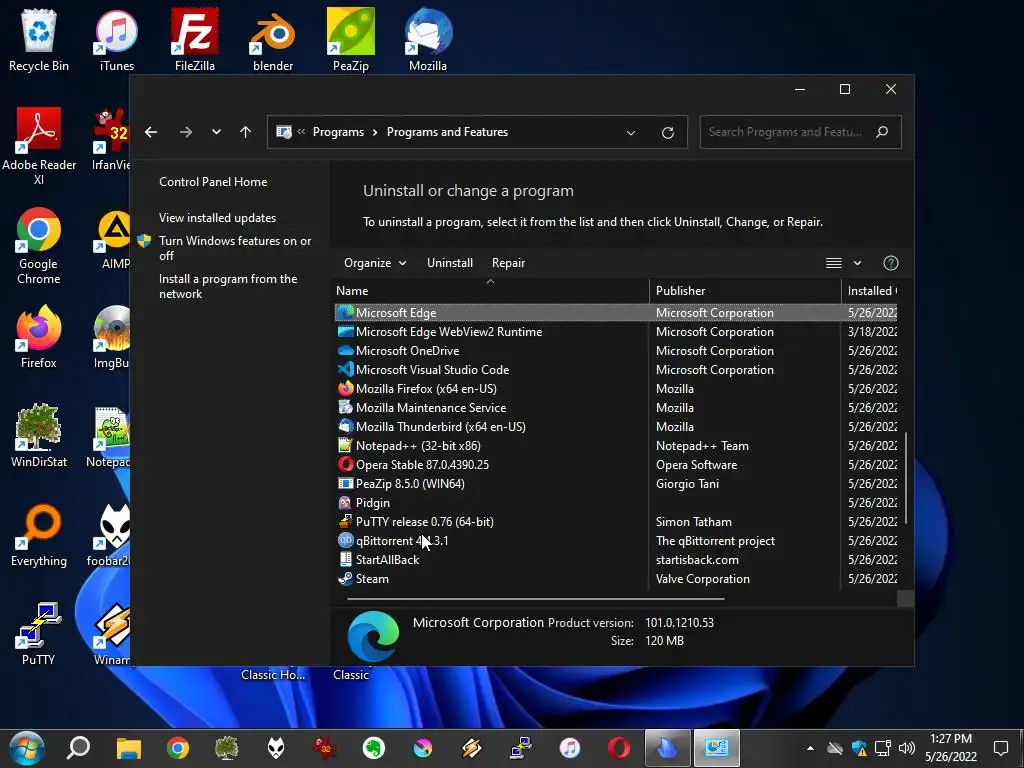Open Control Panel Home link

click(213, 182)
